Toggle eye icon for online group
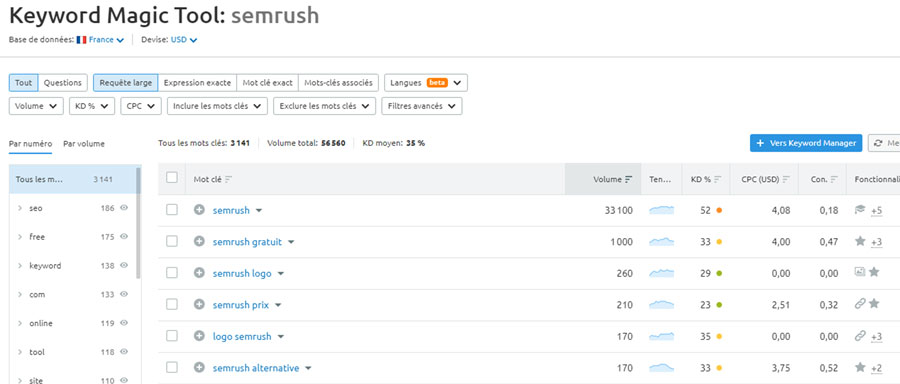Image resolution: width=900 pixels, height=384 pixels. click(x=123, y=323)
